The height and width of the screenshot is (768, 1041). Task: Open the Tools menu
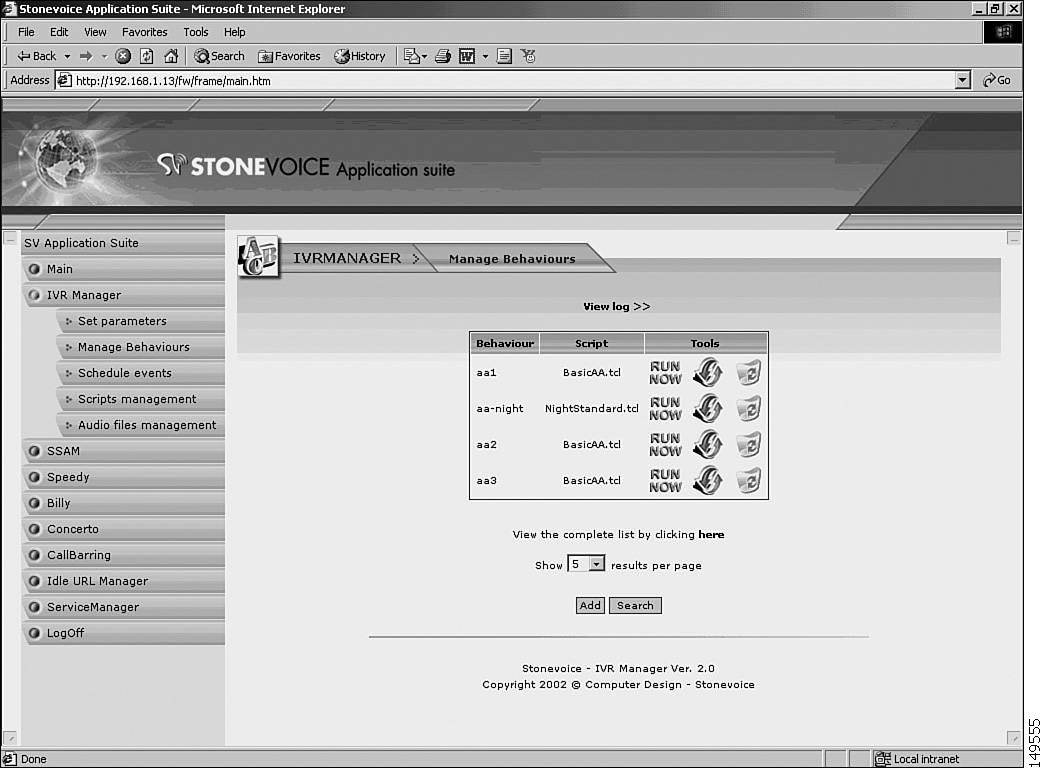click(195, 32)
